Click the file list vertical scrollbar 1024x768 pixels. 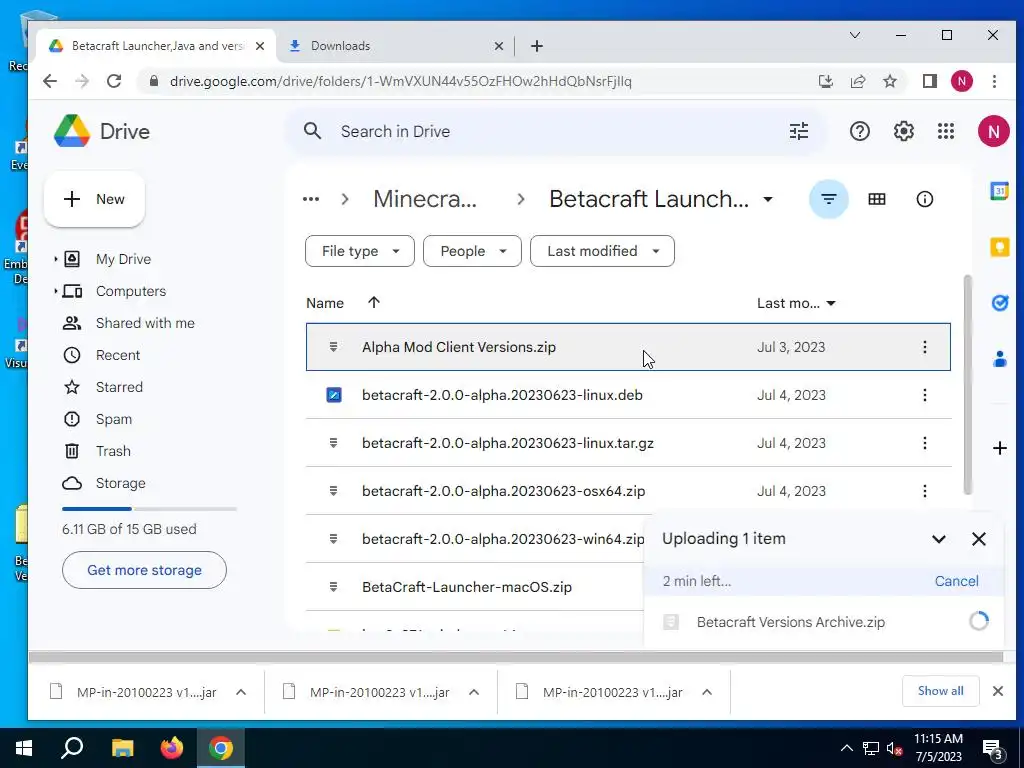pos(967,384)
